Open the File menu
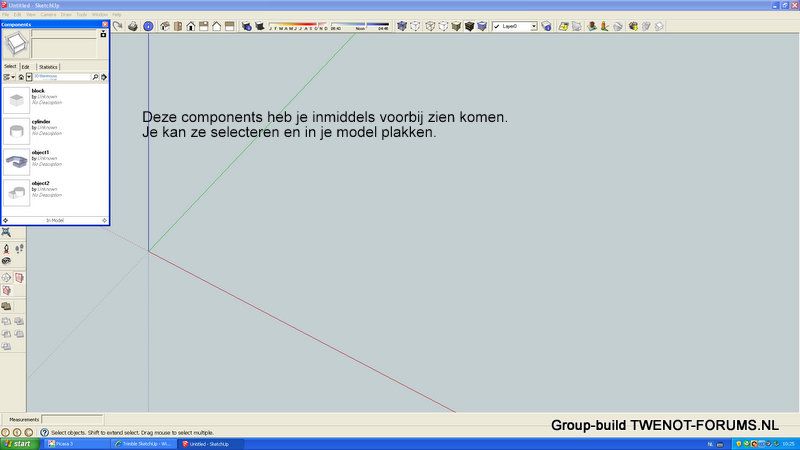Image resolution: width=800 pixels, height=450 pixels. (x=6, y=15)
